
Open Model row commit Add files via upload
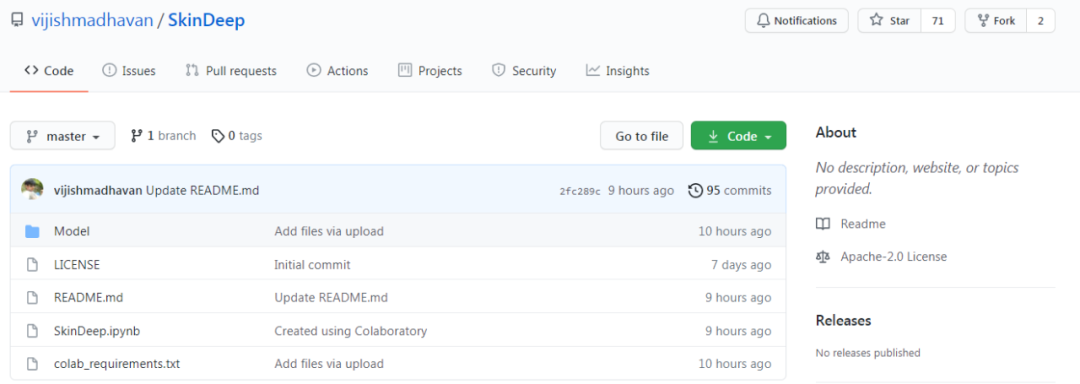(329, 231)
